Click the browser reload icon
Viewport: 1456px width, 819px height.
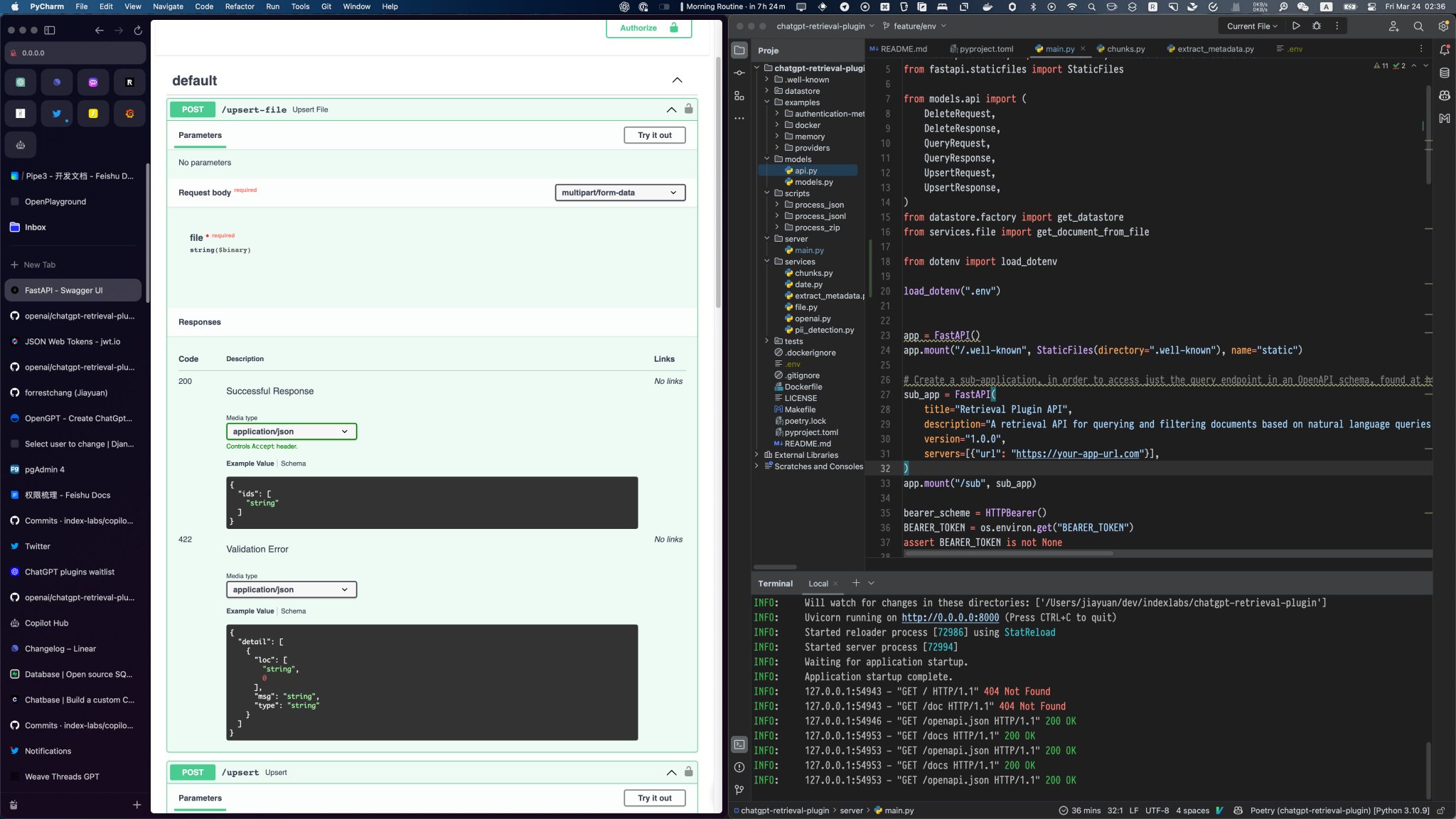[x=138, y=30]
